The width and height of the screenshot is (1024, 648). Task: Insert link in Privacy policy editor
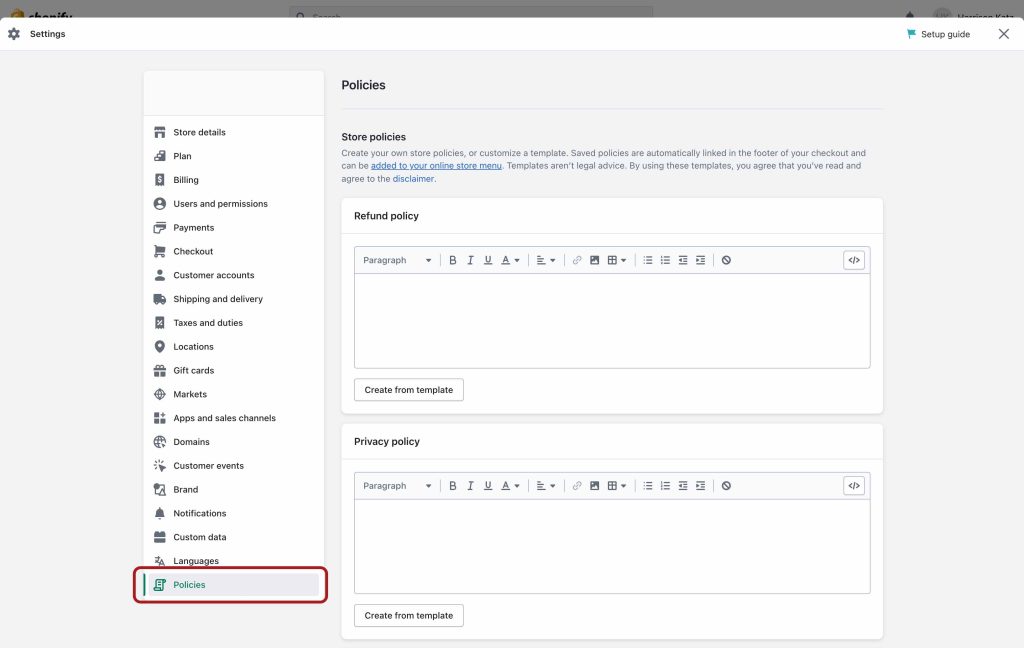[577, 486]
